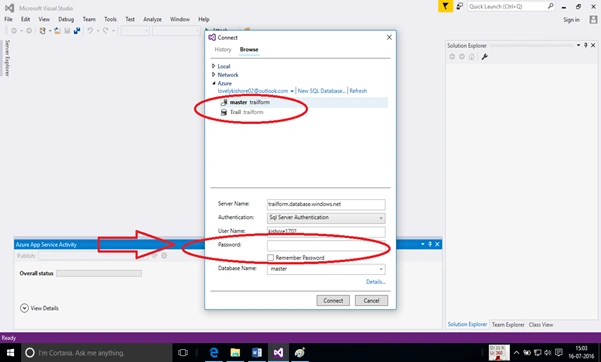
Task: Click Solution Explorer Home icon
Action: [x=472, y=57]
